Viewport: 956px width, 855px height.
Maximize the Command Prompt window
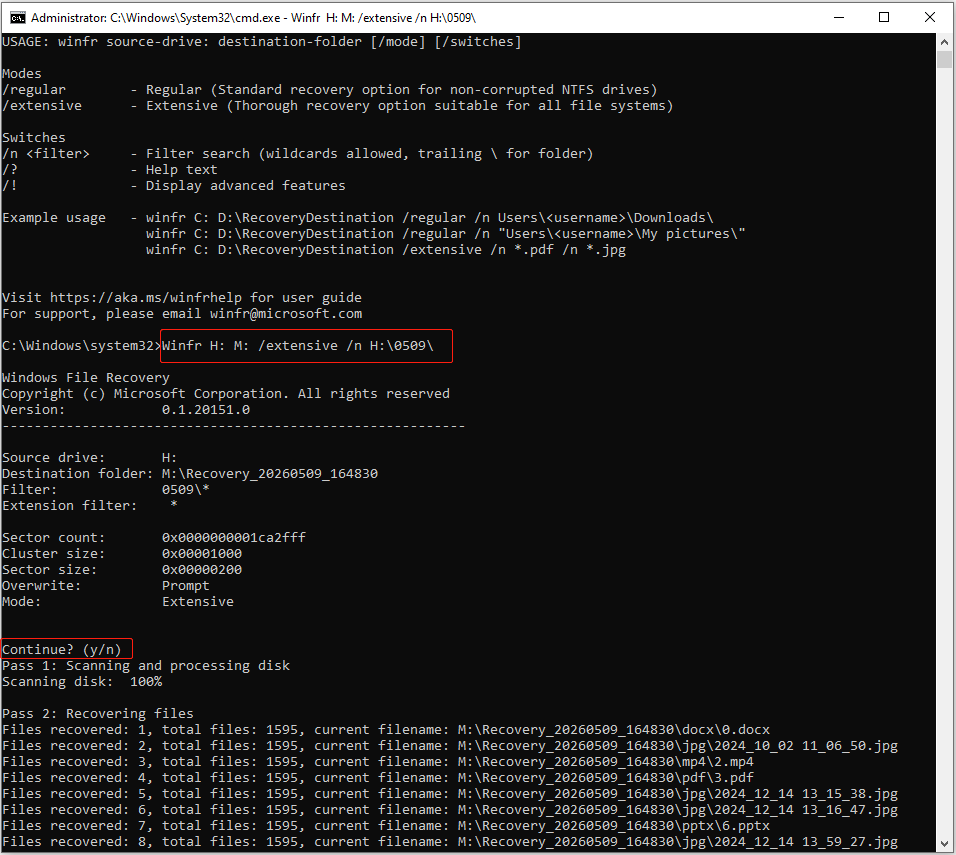tap(884, 18)
